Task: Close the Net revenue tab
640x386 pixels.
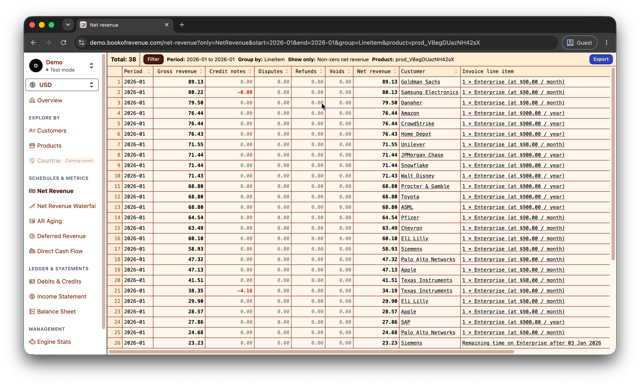Action: 167,24
